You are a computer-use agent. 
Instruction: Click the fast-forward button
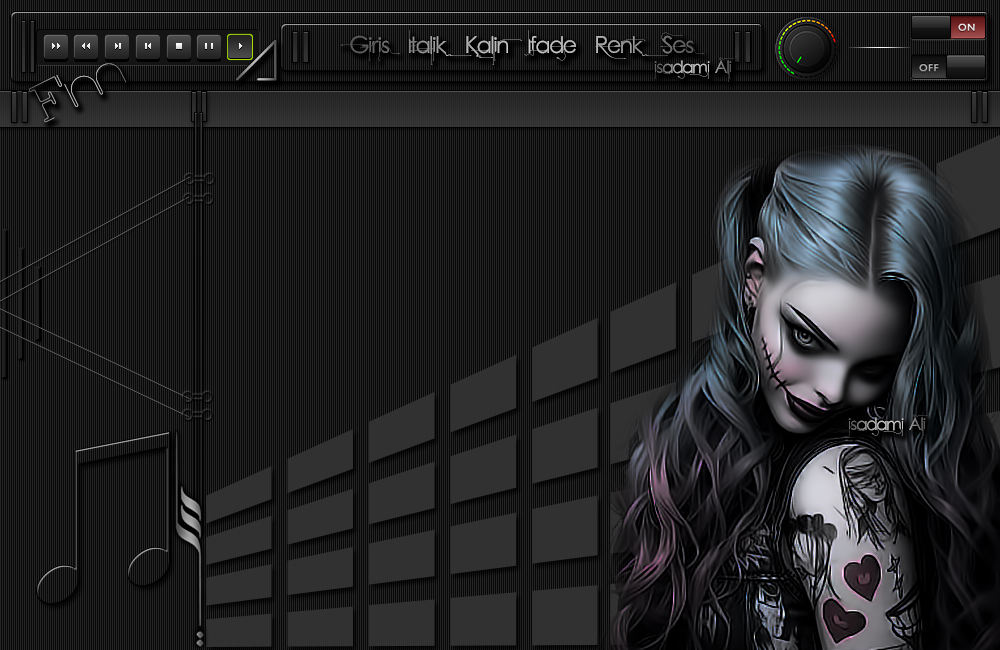[x=56, y=47]
